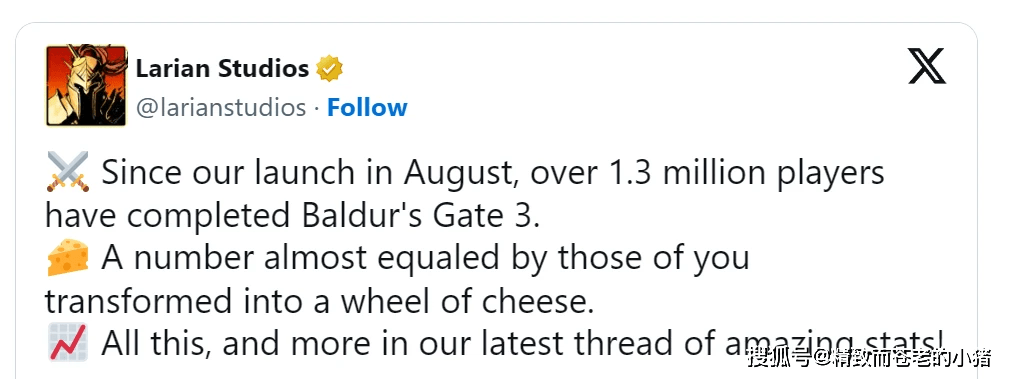Viewport: 1014px width, 379px height.
Task: Click the gold verified badge
Action: point(330,69)
